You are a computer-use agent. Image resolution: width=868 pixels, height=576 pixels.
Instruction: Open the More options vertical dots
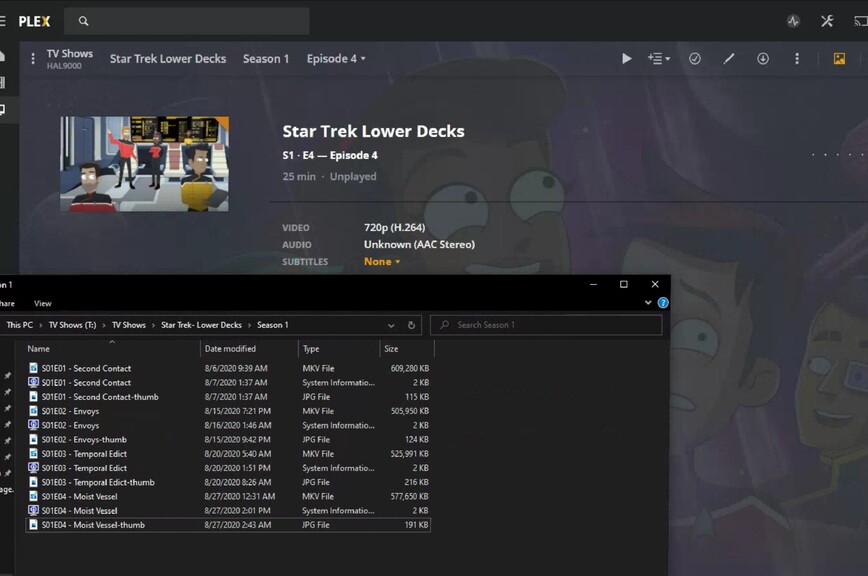click(797, 59)
